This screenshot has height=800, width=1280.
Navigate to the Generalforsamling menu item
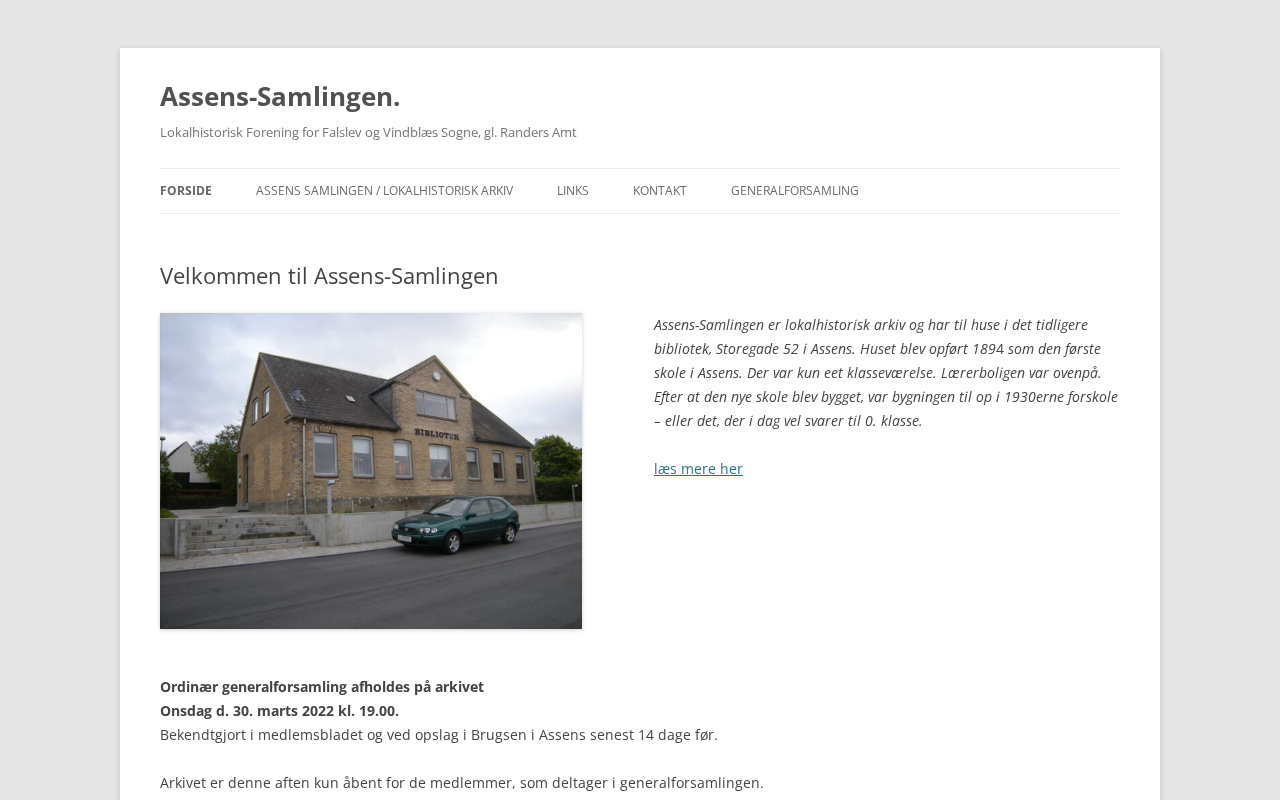coord(795,190)
